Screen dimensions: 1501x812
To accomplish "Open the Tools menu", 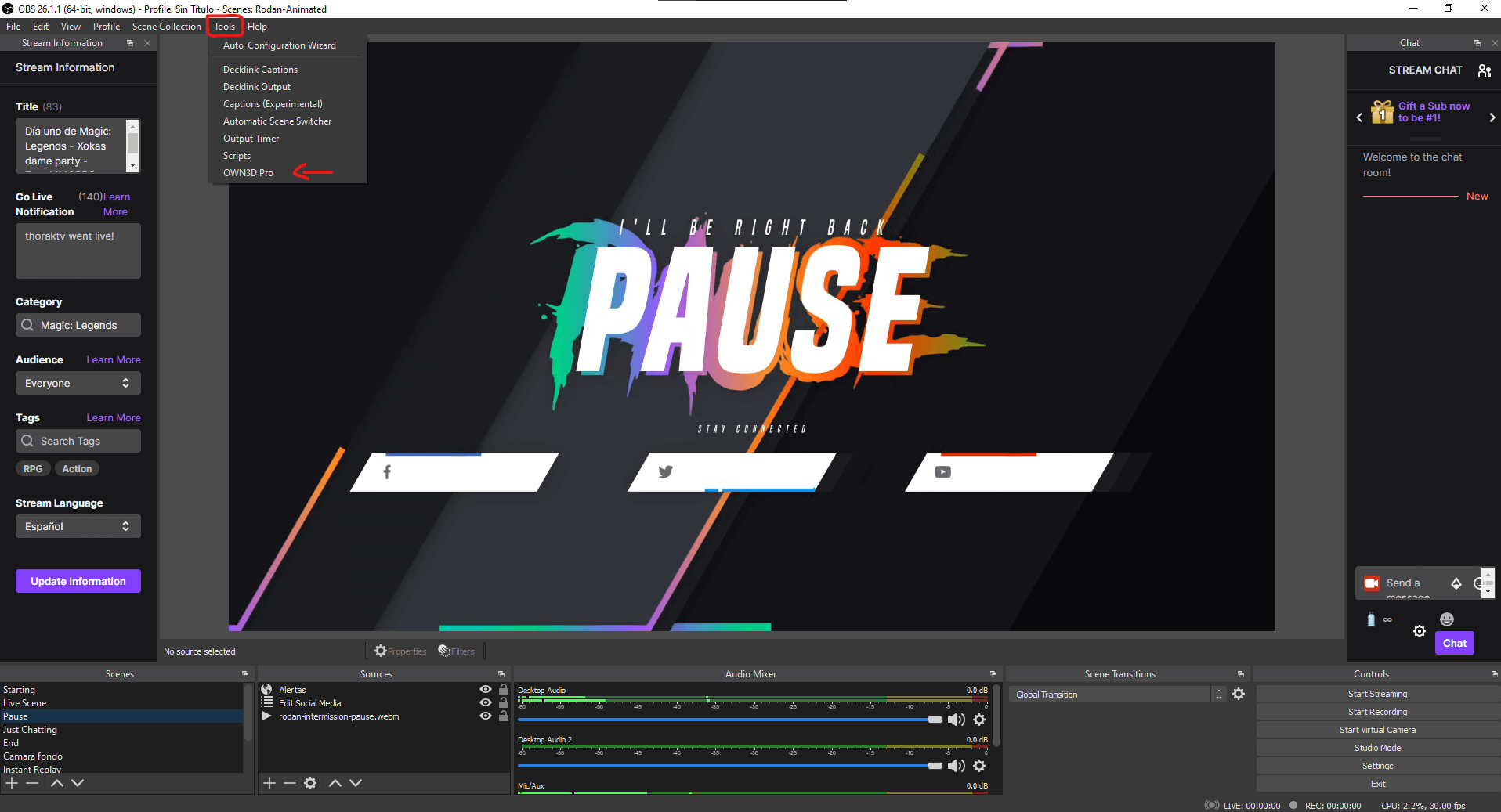I will tap(225, 26).
